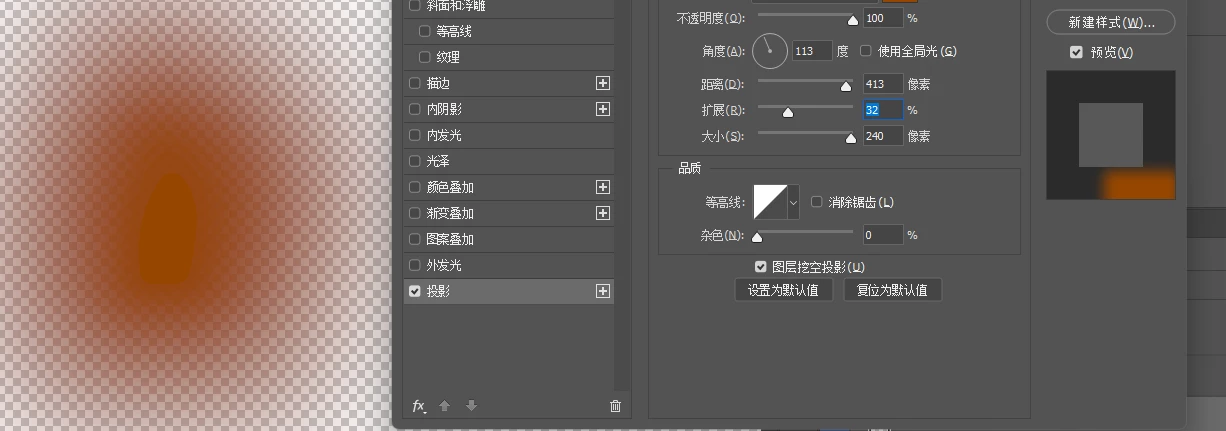Screen dimensions: 1226x431
Task: Click the 角度 angle dial
Action: tap(769, 51)
